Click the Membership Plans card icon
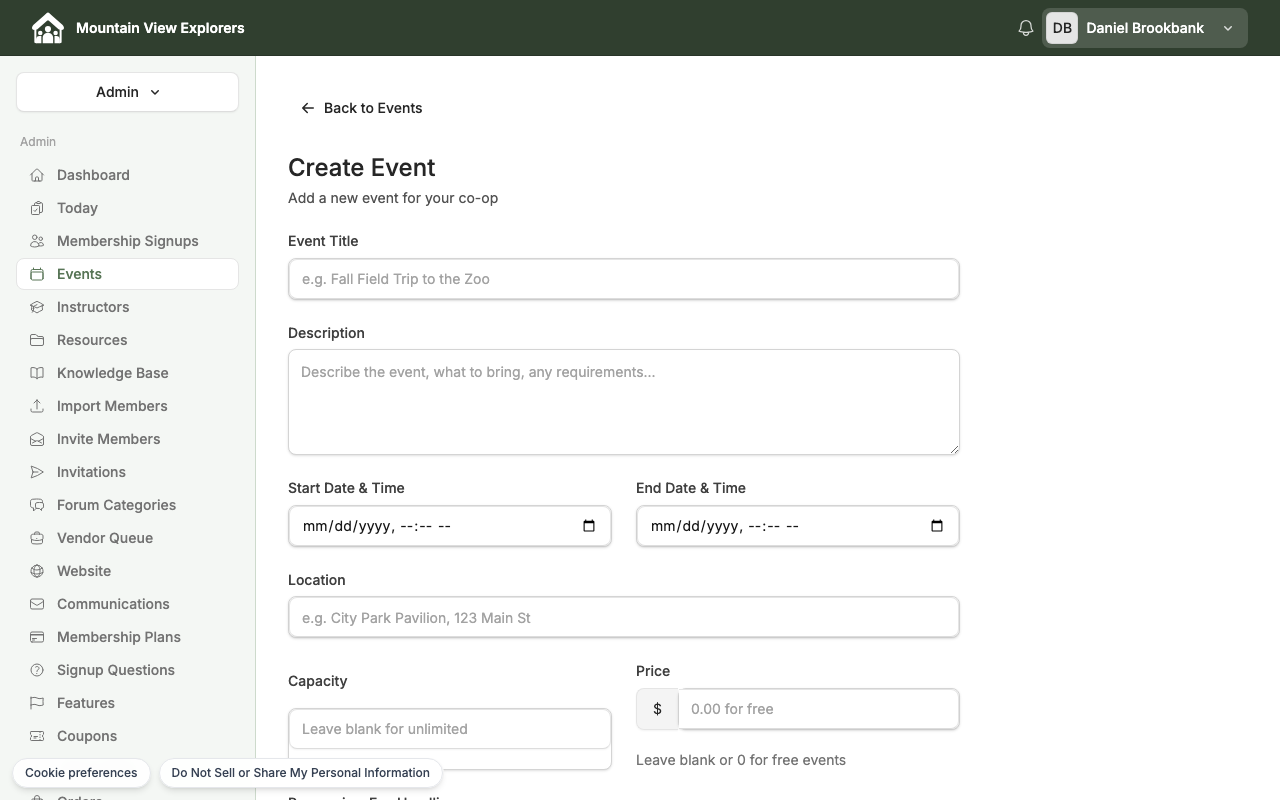Screen dimensions: 1280x800 coord(37,637)
